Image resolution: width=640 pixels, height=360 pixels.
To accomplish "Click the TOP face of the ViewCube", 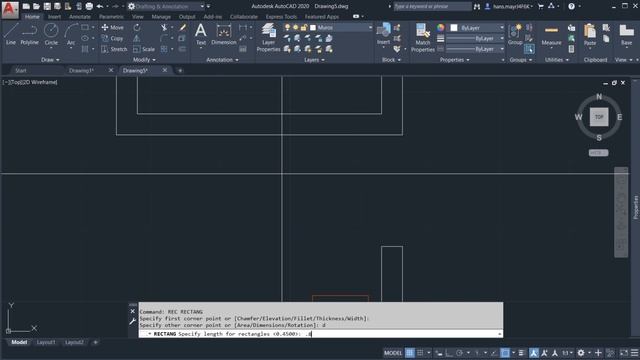I will pyautogui.click(x=599, y=117).
